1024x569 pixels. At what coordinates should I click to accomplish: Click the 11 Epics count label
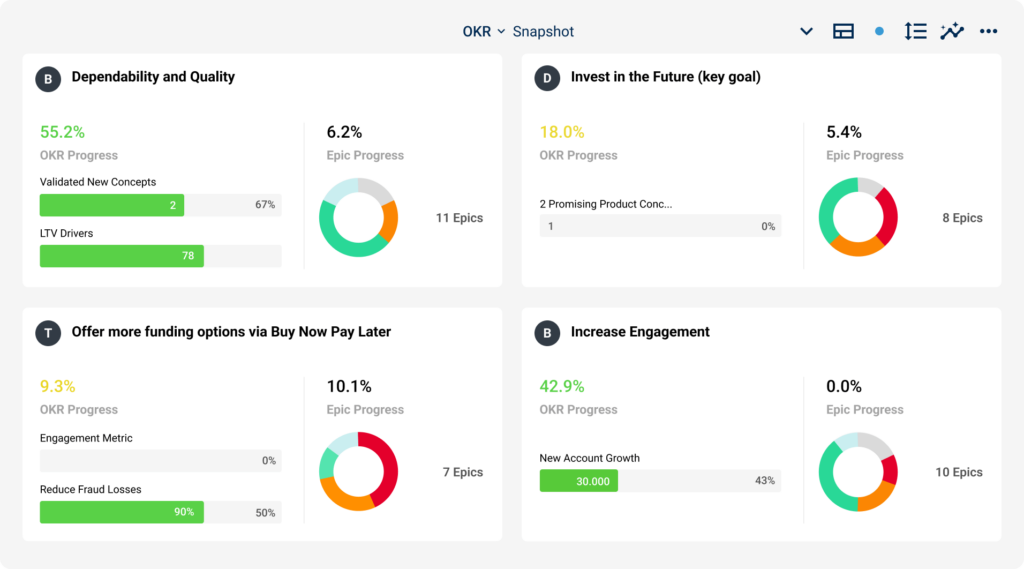click(459, 218)
